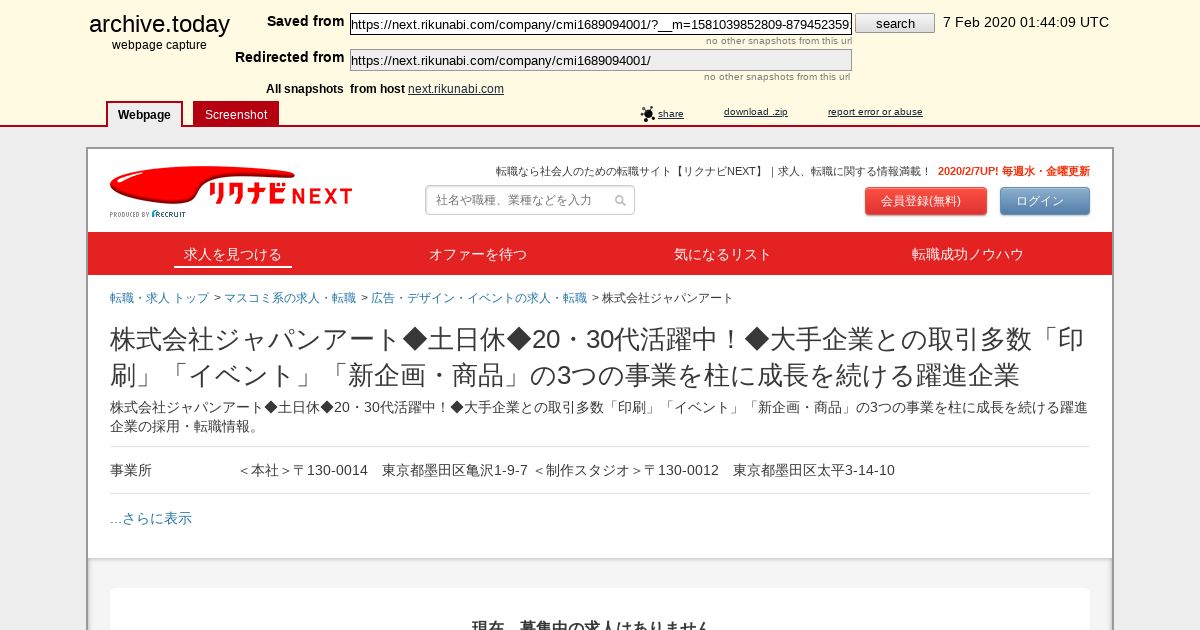1200x630 pixels.
Task: Click the archive search button
Action: point(895,23)
